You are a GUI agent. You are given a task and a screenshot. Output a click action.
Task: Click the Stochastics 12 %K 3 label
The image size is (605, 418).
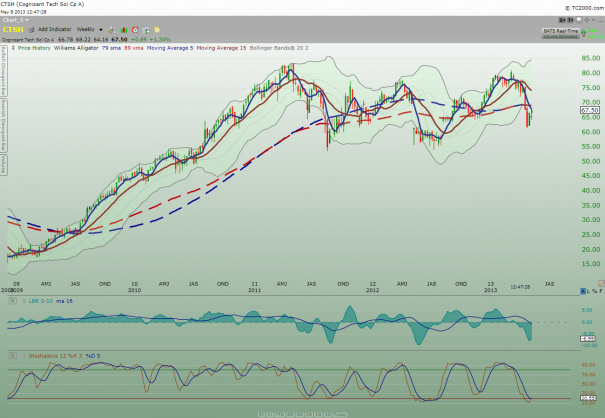point(55,356)
